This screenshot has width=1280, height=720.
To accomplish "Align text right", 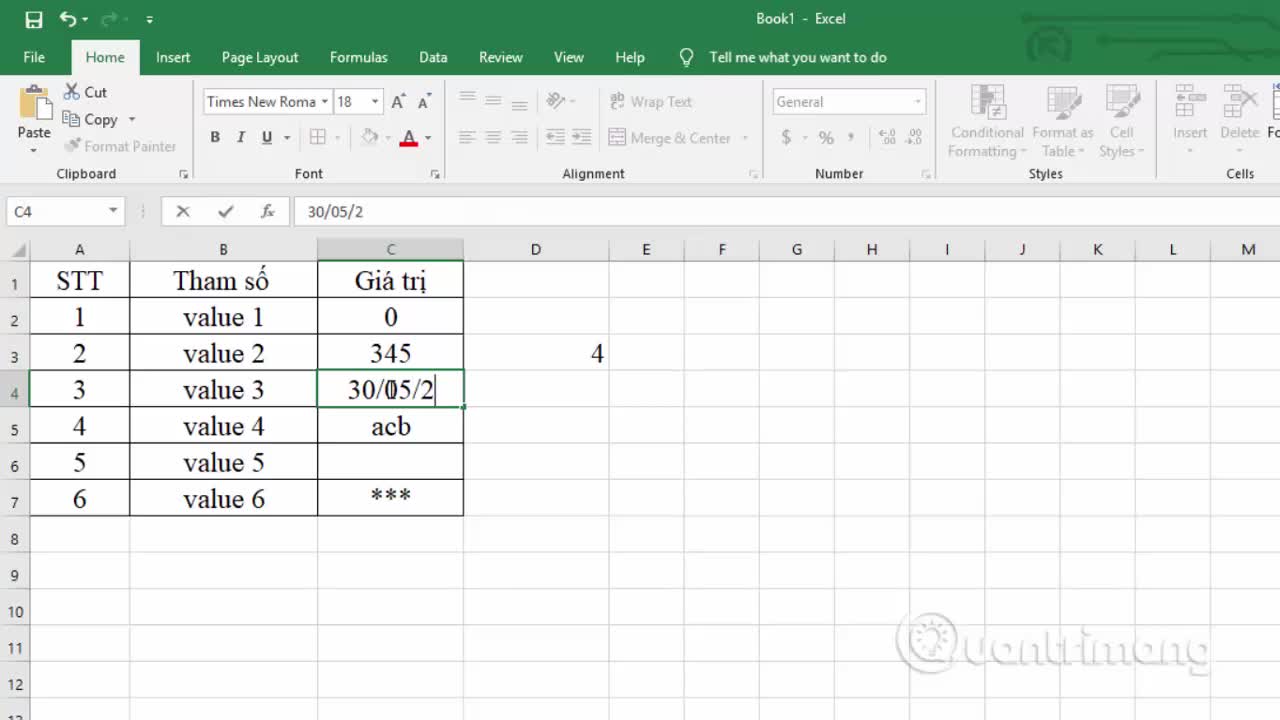I will click(519, 138).
